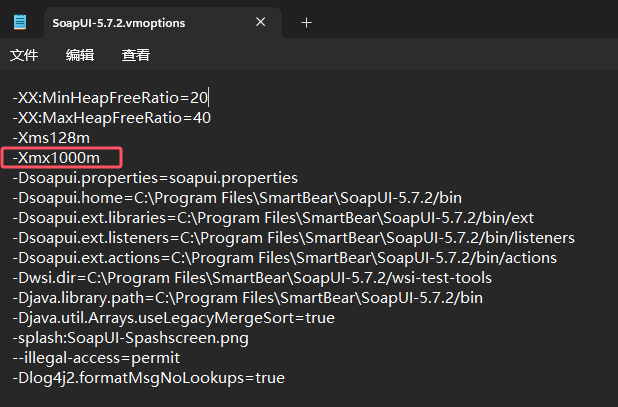The height and width of the screenshot is (407, 618).
Task: Click the highlighted -Xmx1000m line
Action: [x=56, y=158]
